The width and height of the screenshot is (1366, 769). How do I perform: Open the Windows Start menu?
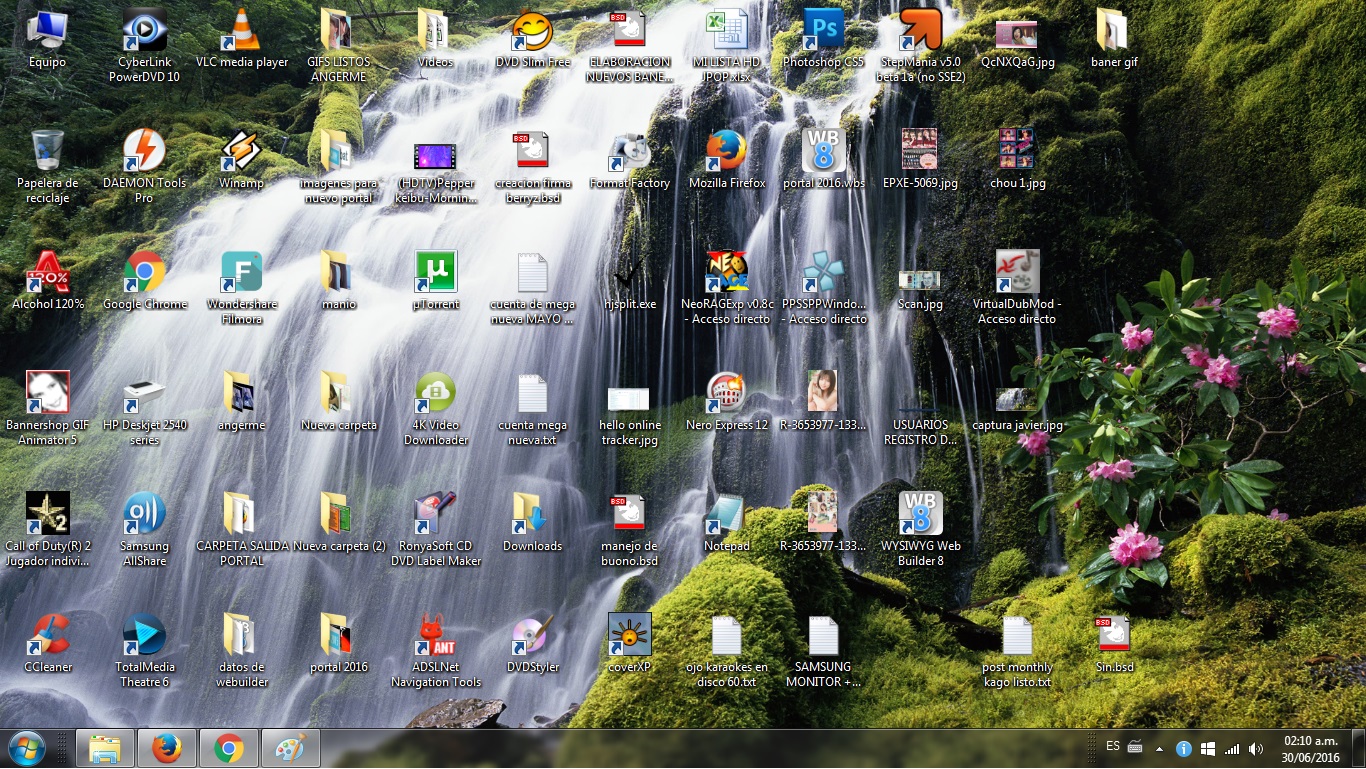[26, 748]
